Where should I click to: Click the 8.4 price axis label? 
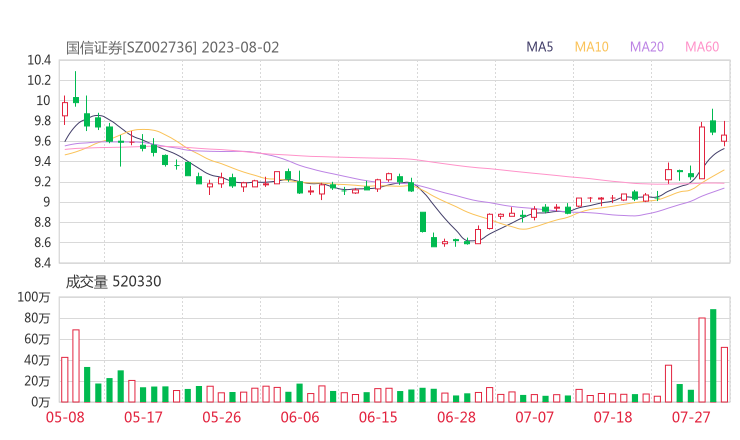[42, 263]
